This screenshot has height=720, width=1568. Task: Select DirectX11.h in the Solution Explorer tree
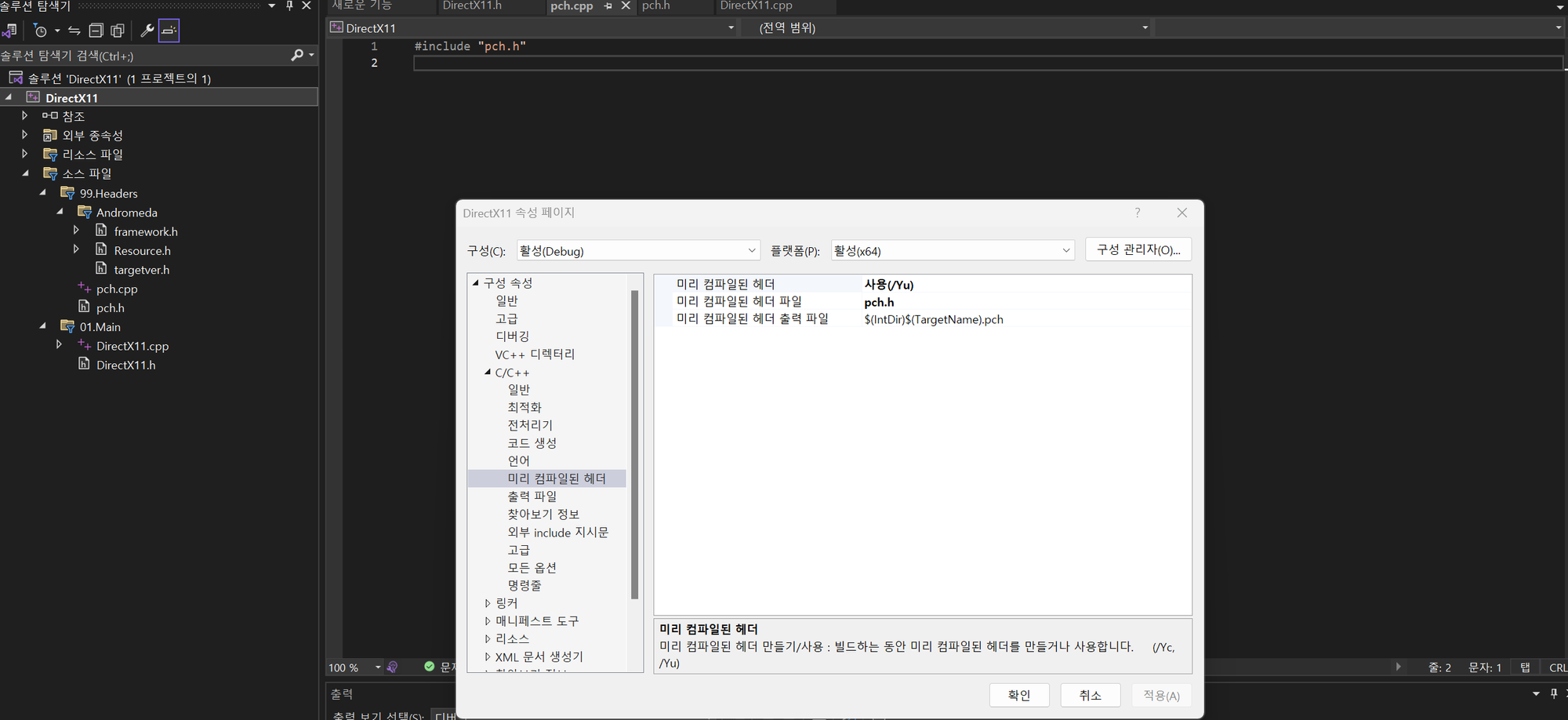[x=125, y=365]
